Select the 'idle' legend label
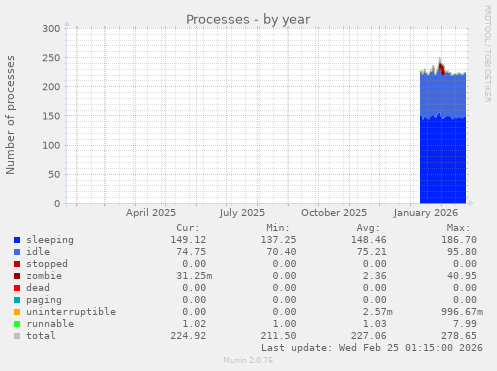Image resolution: width=497 pixels, height=371 pixels. tap(38, 252)
